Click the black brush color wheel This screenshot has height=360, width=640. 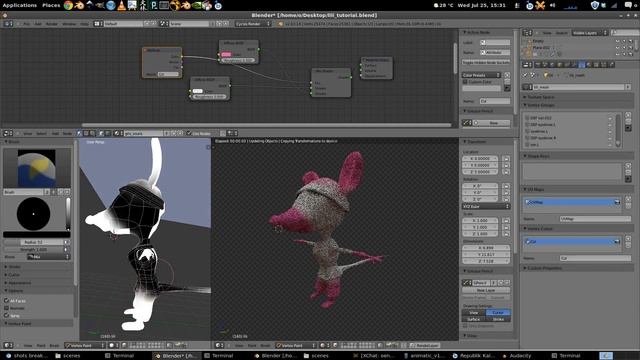[33, 213]
